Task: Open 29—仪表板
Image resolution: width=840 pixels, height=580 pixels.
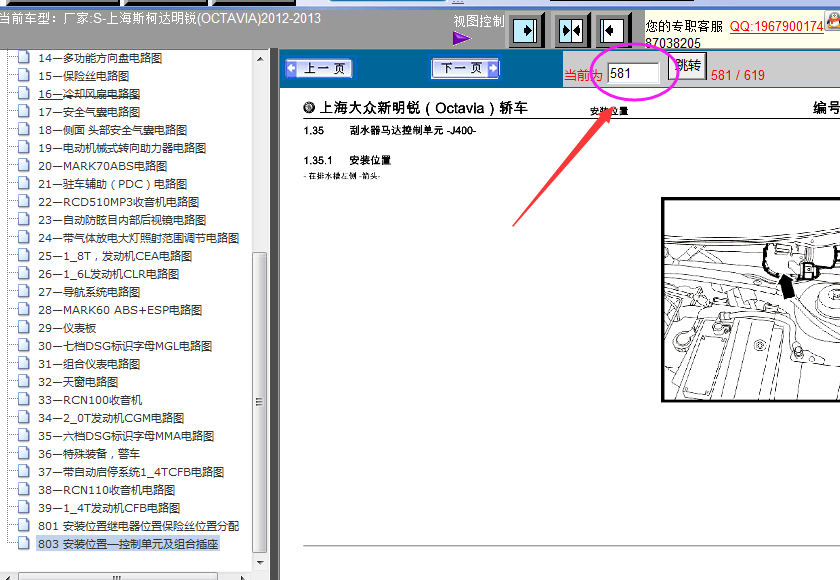Action: (67, 328)
